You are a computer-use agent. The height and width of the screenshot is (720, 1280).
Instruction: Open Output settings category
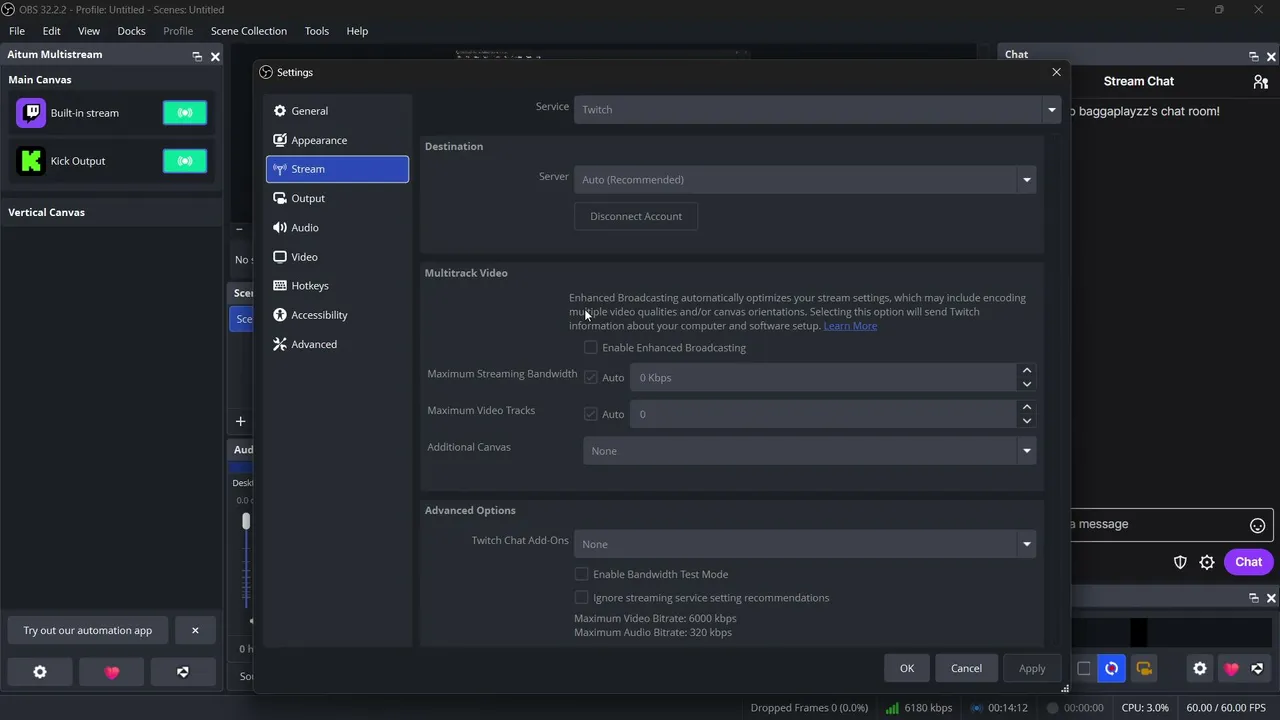pos(337,198)
